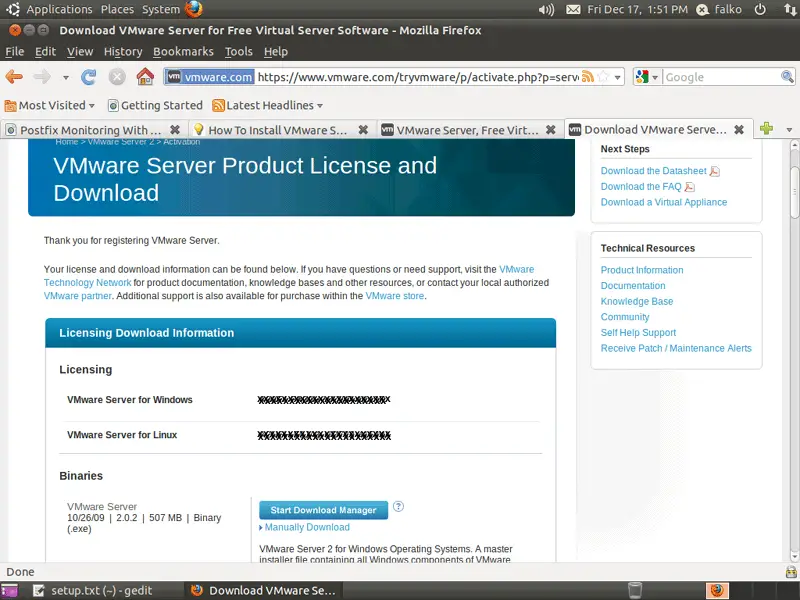Click the Firefox icon in bottom right panel
This screenshot has height=600, width=800.
[717, 590]
